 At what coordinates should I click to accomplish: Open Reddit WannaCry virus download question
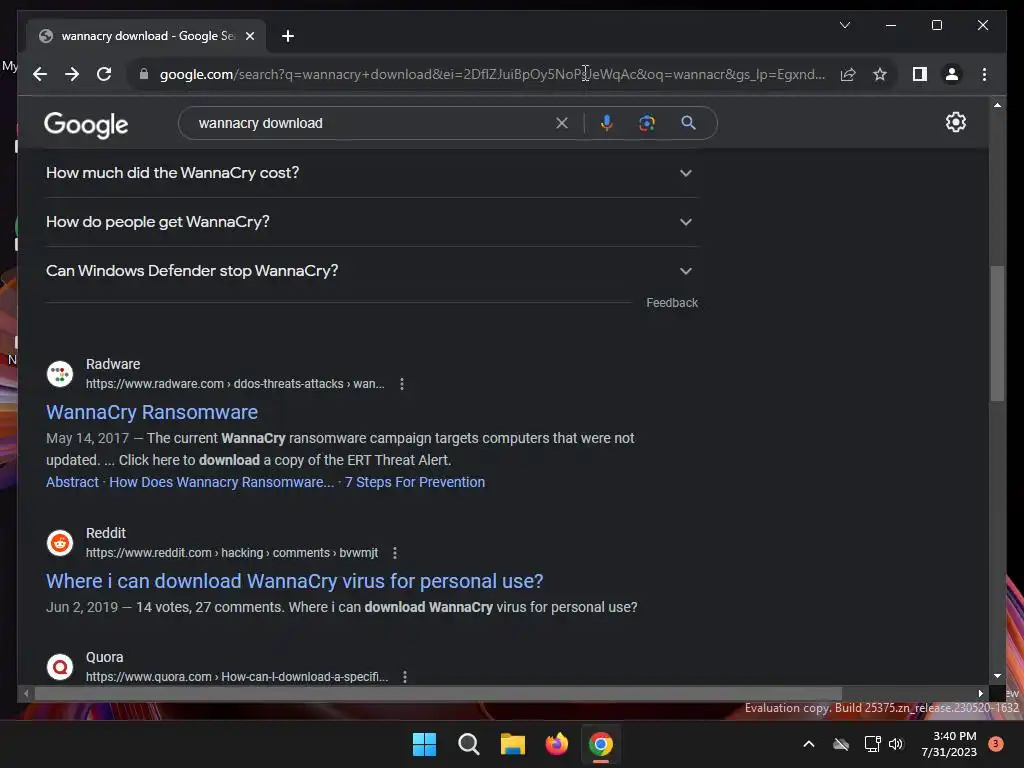coord(295,581)
